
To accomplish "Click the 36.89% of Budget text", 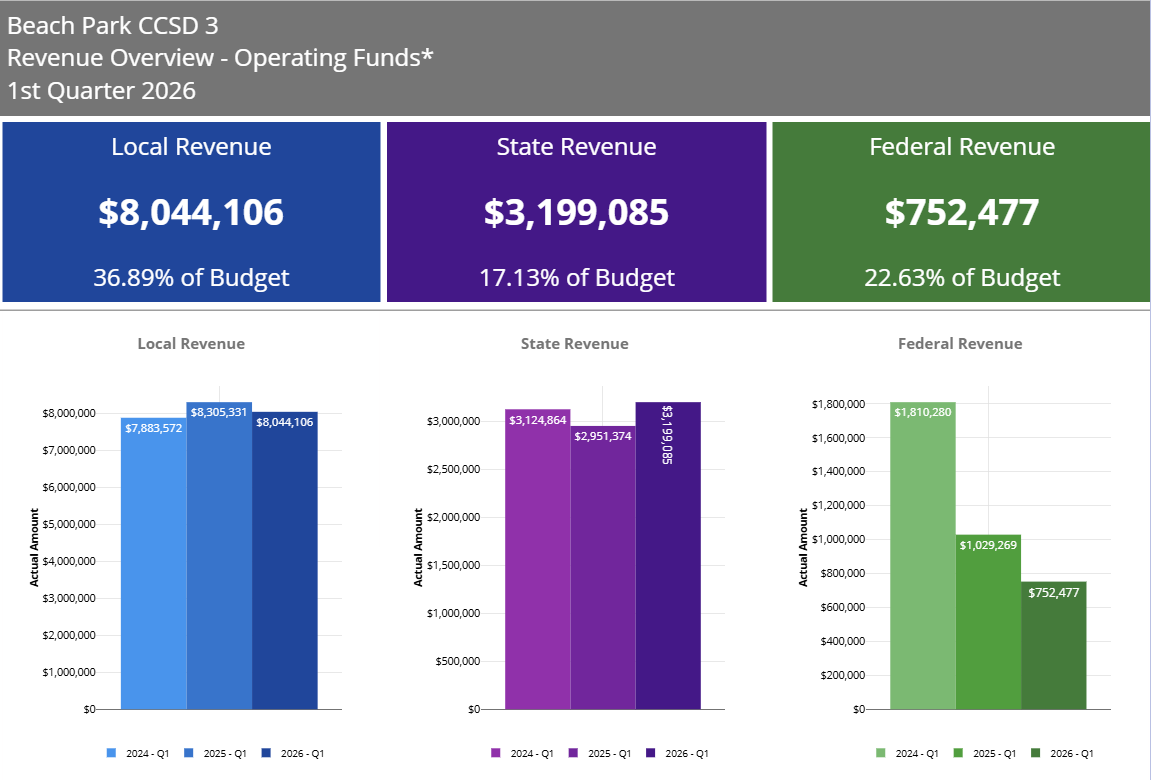I will (x=192, y=278).
